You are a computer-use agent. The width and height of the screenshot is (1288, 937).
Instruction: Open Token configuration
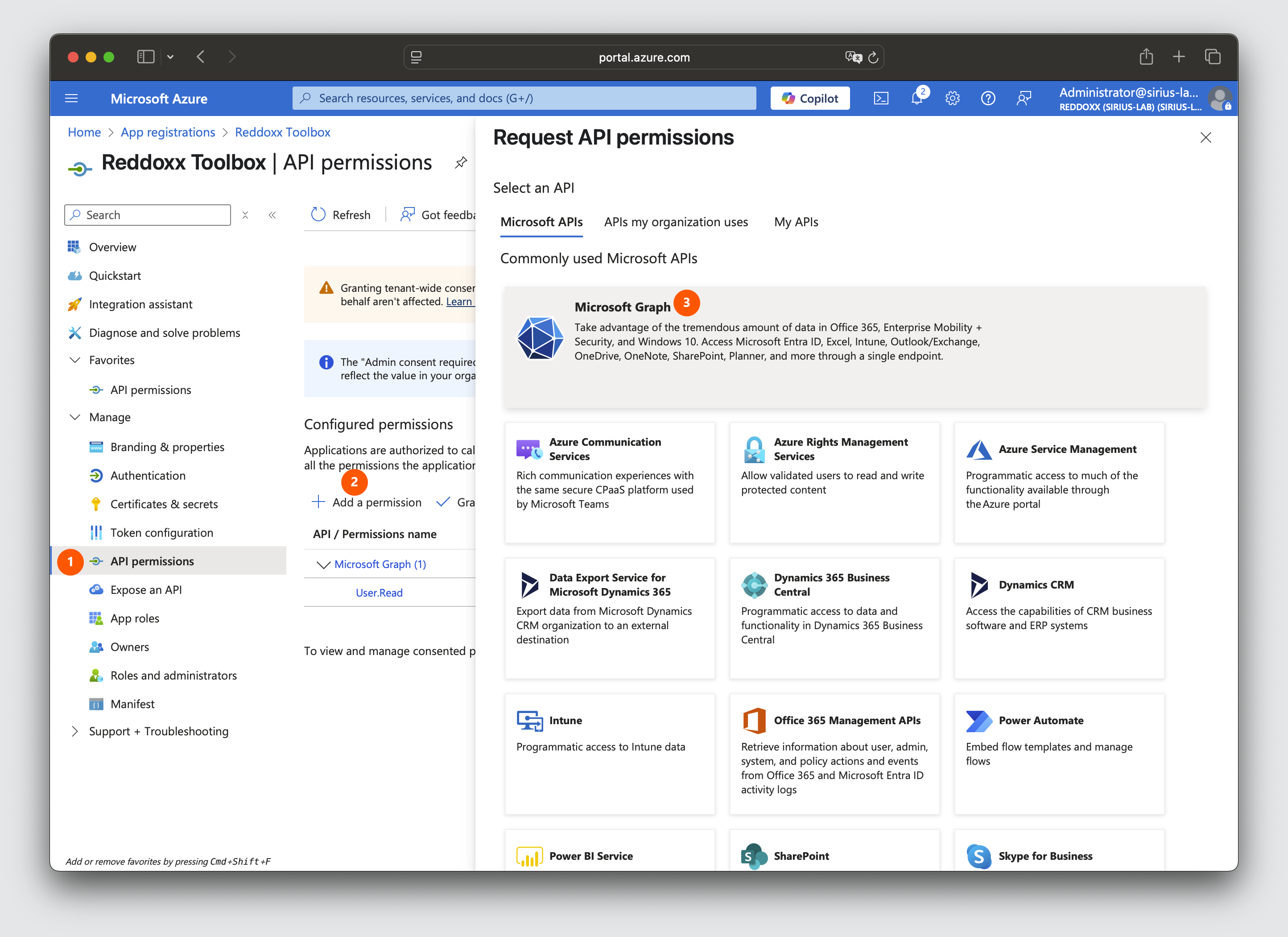point(161,533)
